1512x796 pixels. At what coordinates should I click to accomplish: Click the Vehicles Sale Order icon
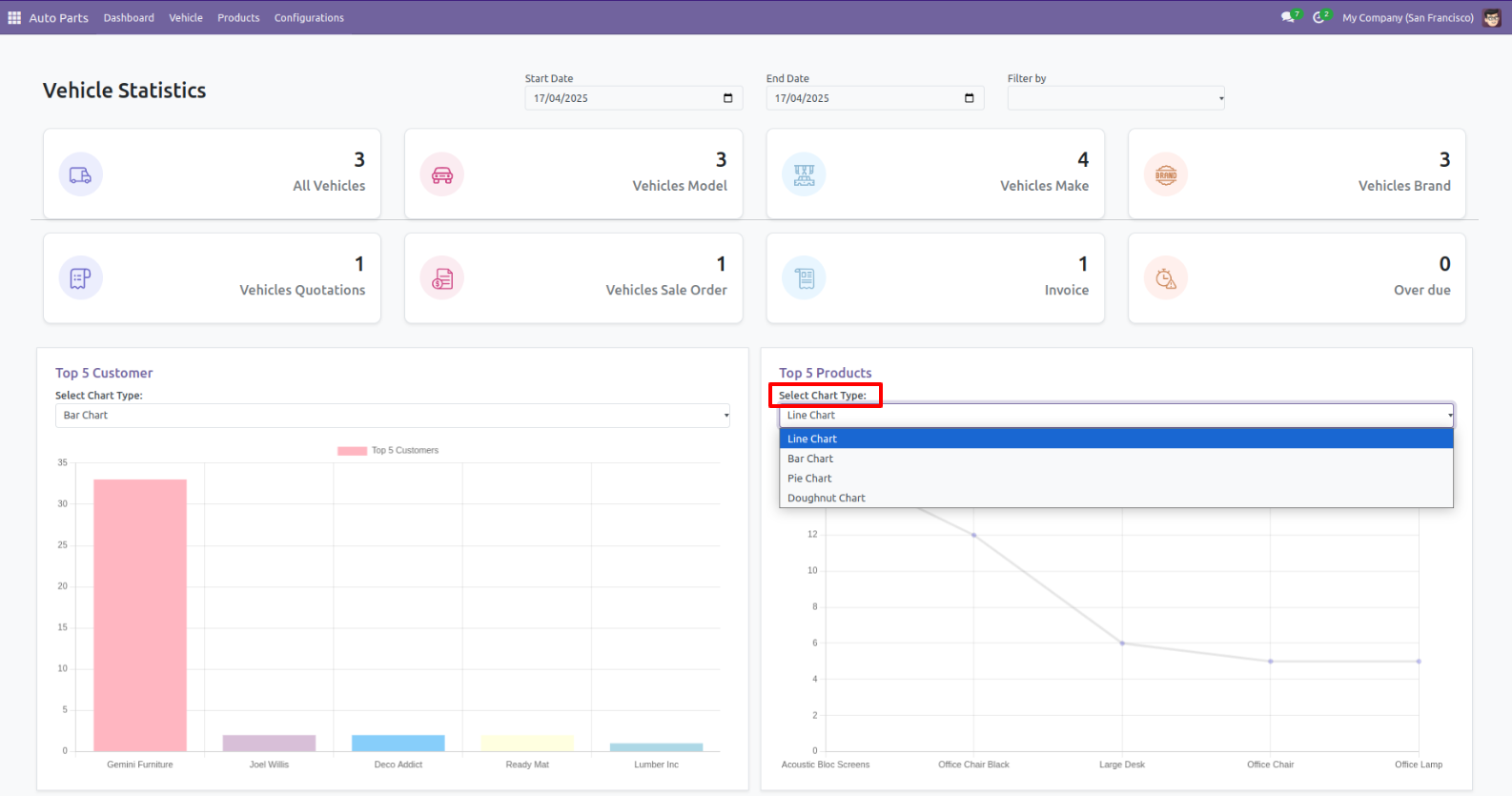[x=442, y=278]
